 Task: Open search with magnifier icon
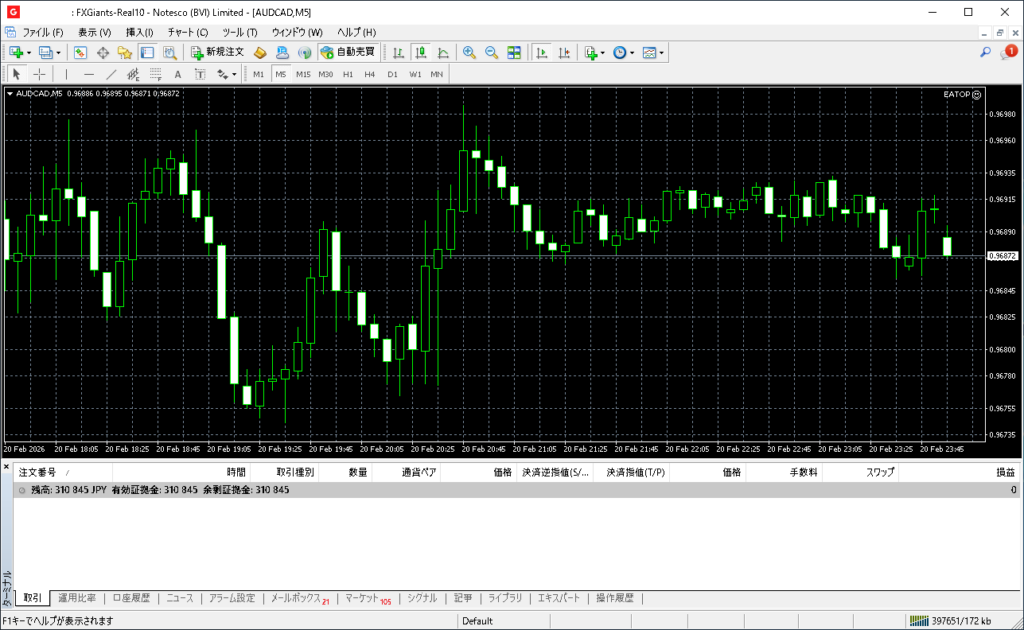coord(986,52)
